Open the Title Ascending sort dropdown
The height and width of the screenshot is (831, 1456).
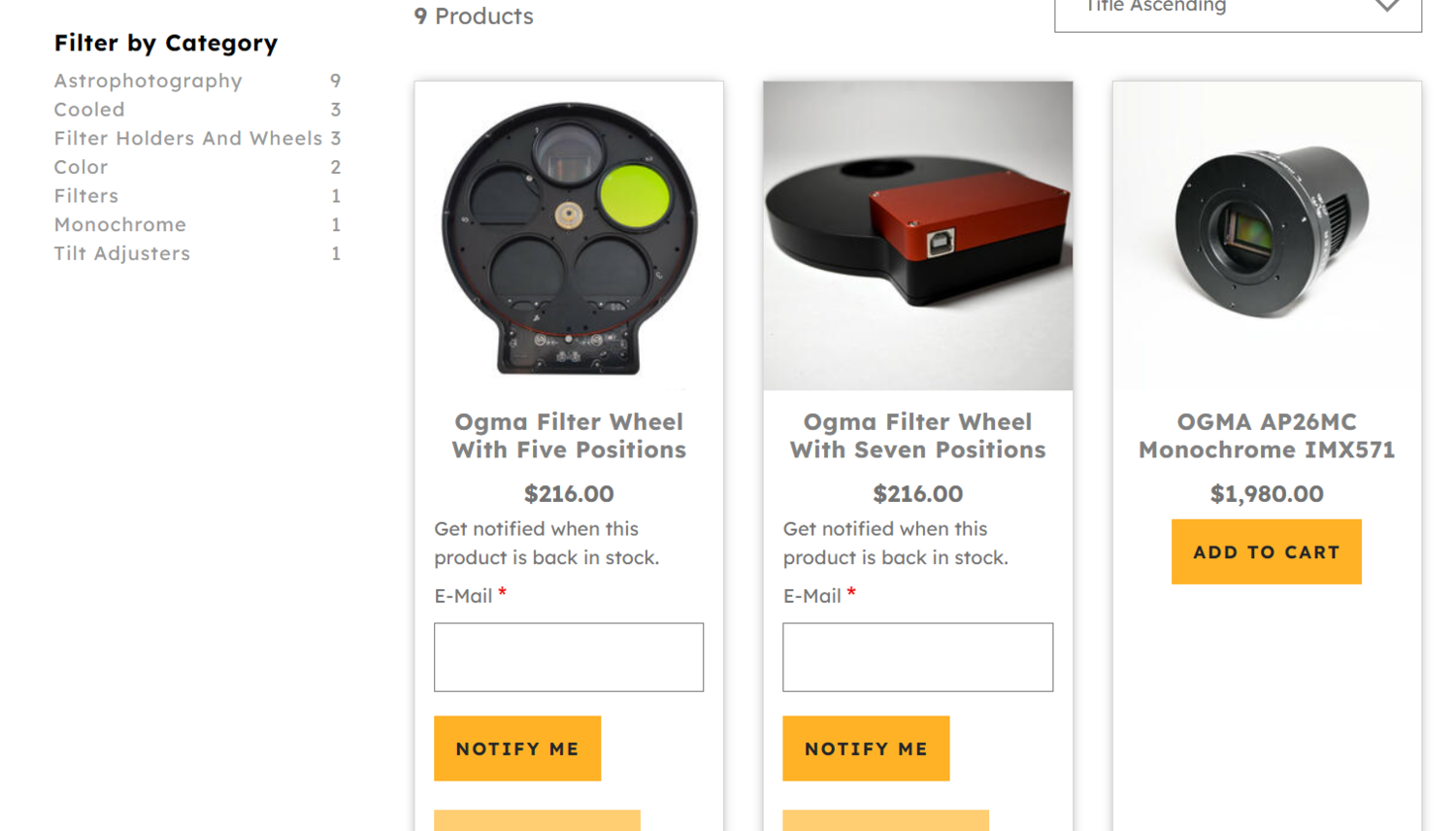[1238, 12]
